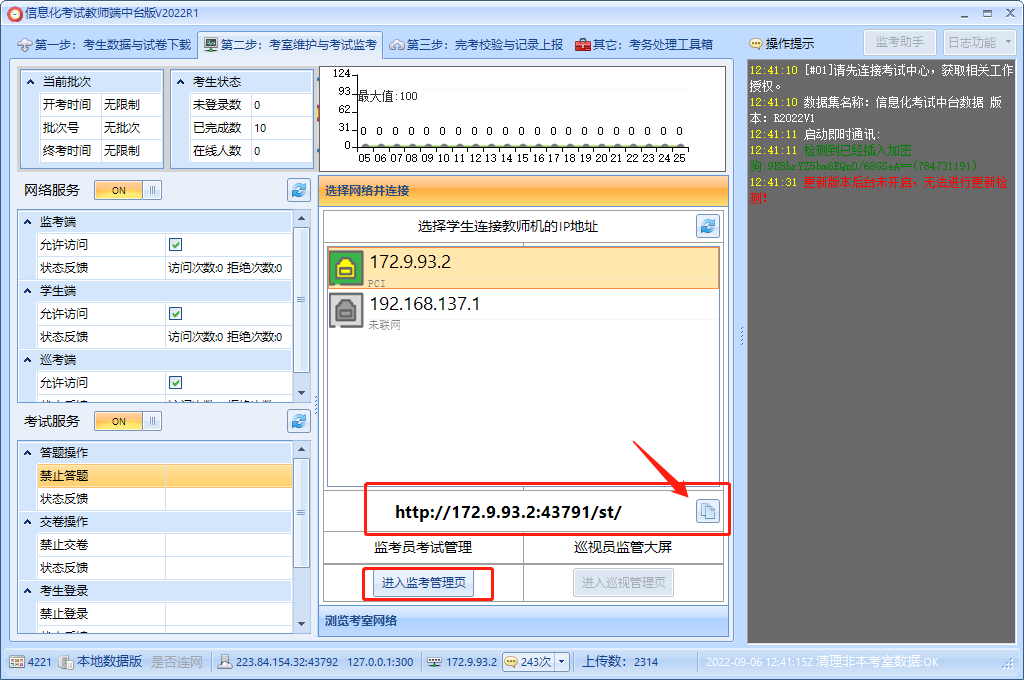Click refresh icon for 网络服务 panel
Viewport: 1024px width, 680px height.
298,190
